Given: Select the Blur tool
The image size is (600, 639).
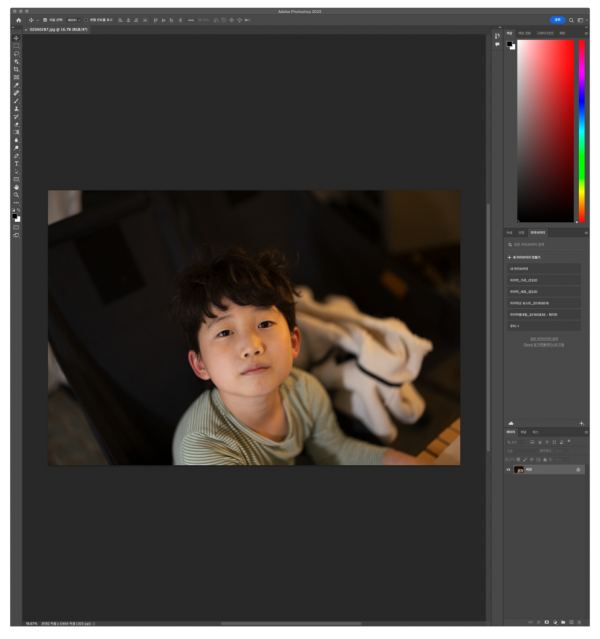Looking at the screenshot, I should 16,140.
